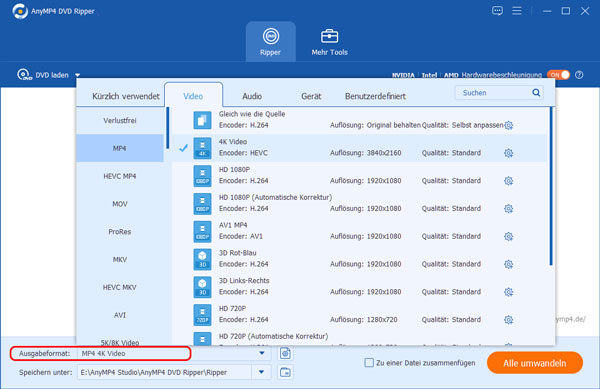Click the HD 1080P preset icon
The image size is (600, 389).
(202, 176)
